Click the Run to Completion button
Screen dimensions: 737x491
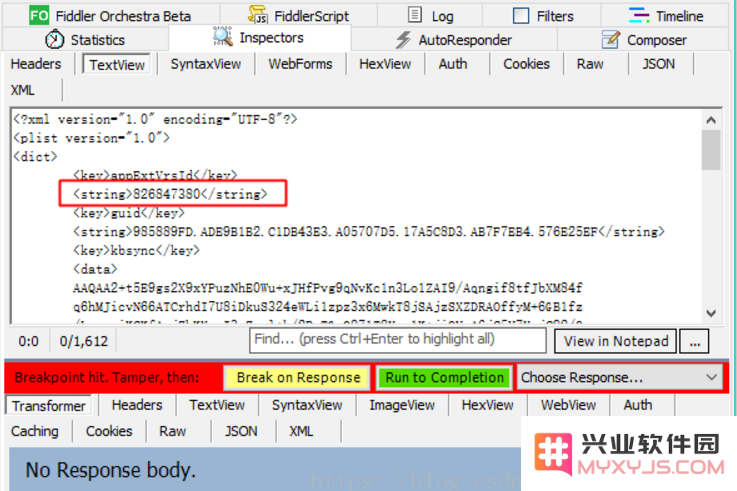[x=444, y=377]
